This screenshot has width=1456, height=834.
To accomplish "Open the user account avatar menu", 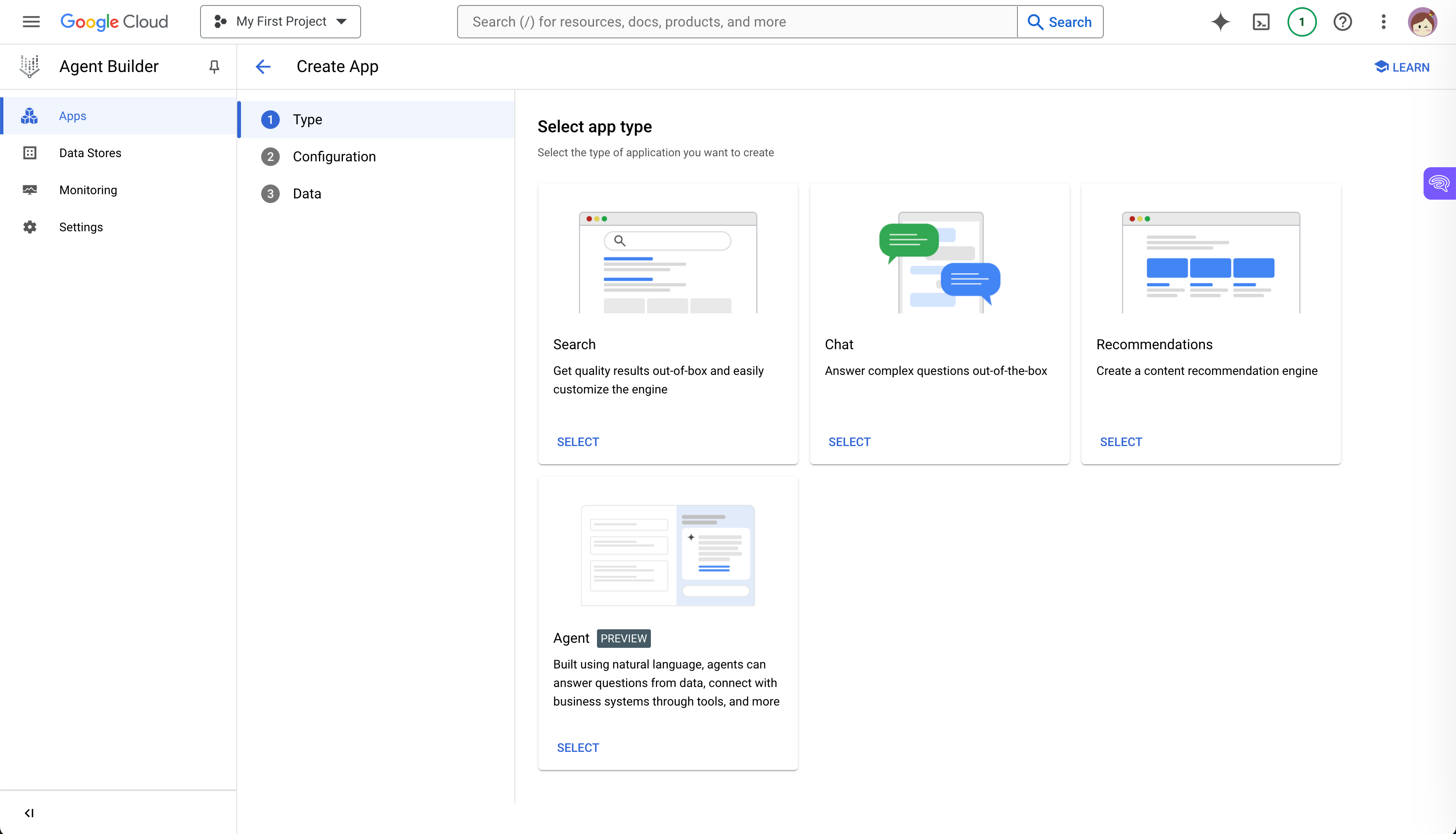I will click(1421, 22).
